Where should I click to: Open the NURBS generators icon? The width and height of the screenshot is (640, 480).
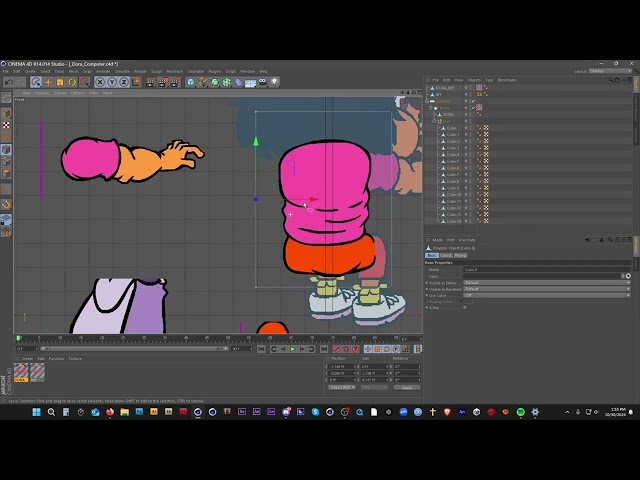tap(215, 82)
